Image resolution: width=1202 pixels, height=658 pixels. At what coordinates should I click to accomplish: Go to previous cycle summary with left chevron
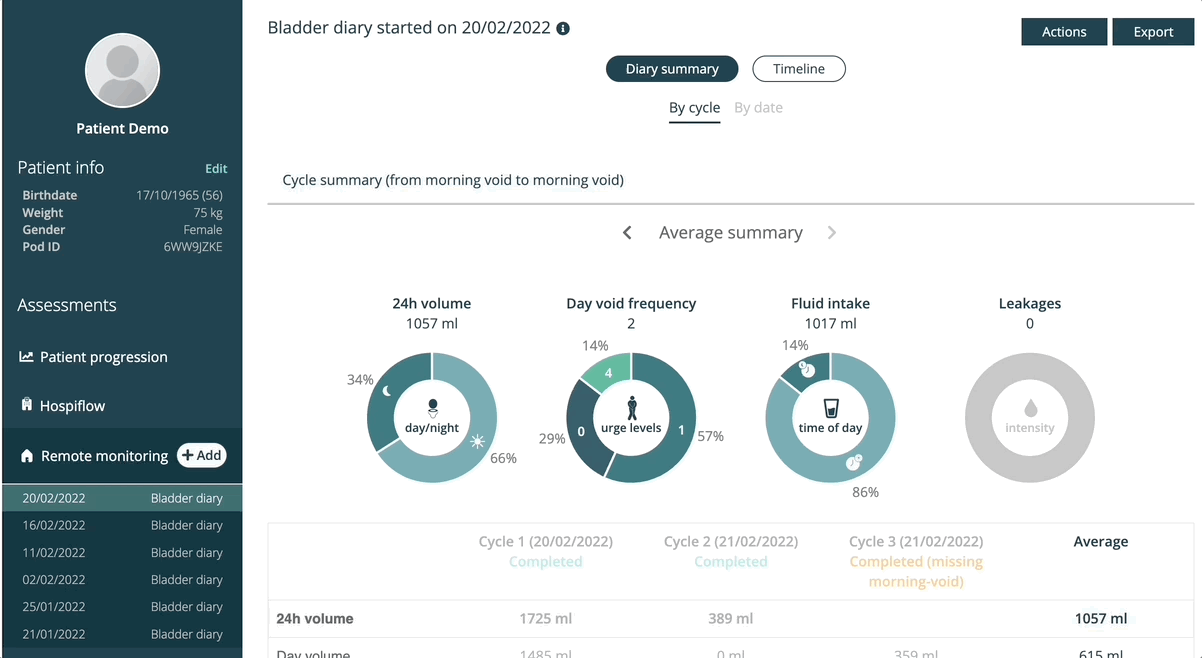point(627,233)
